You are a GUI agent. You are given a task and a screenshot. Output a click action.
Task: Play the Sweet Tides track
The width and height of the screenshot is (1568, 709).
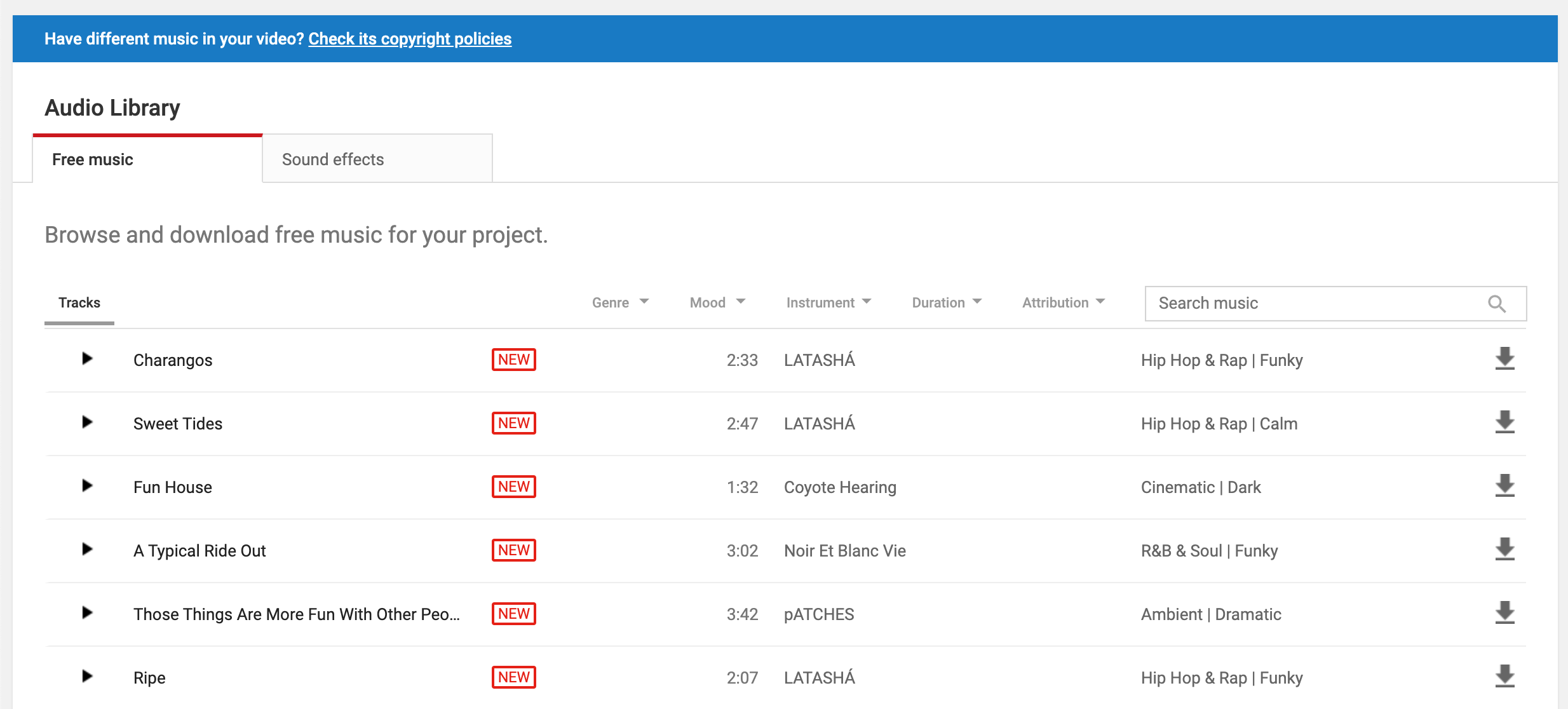click(x=87, y=422)
